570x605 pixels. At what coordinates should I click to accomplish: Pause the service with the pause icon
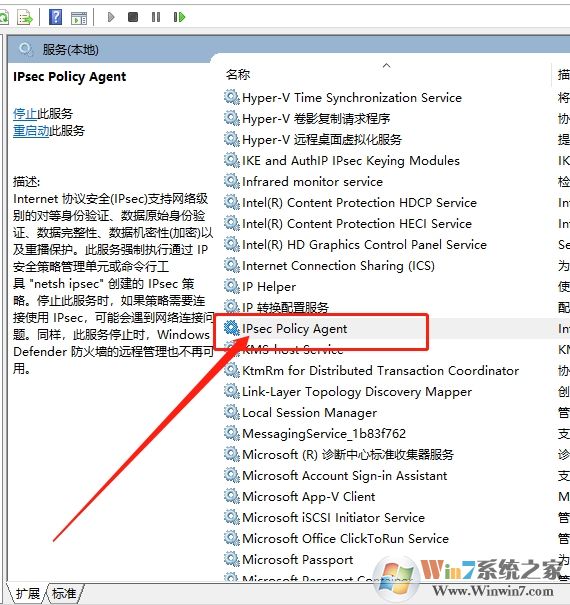click(156, 17)
